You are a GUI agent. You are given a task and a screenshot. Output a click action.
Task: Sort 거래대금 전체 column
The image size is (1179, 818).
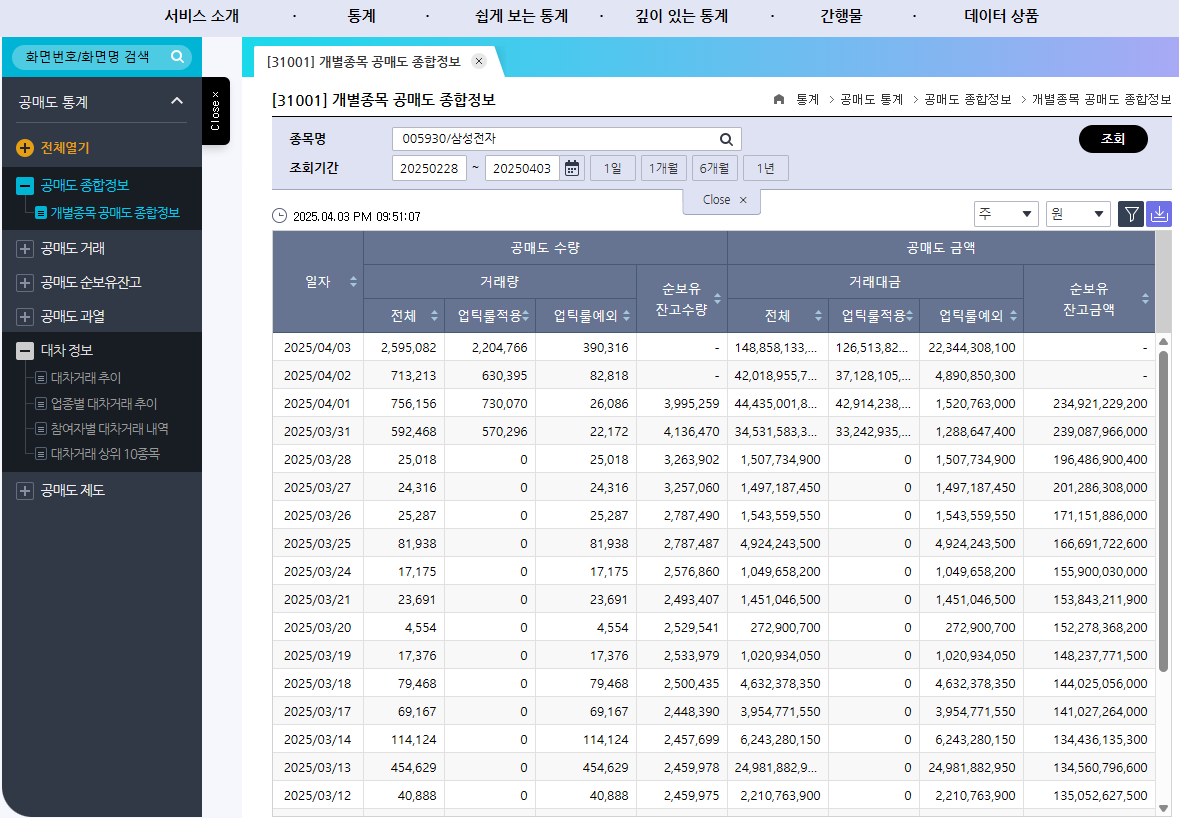tap(818, 317)
